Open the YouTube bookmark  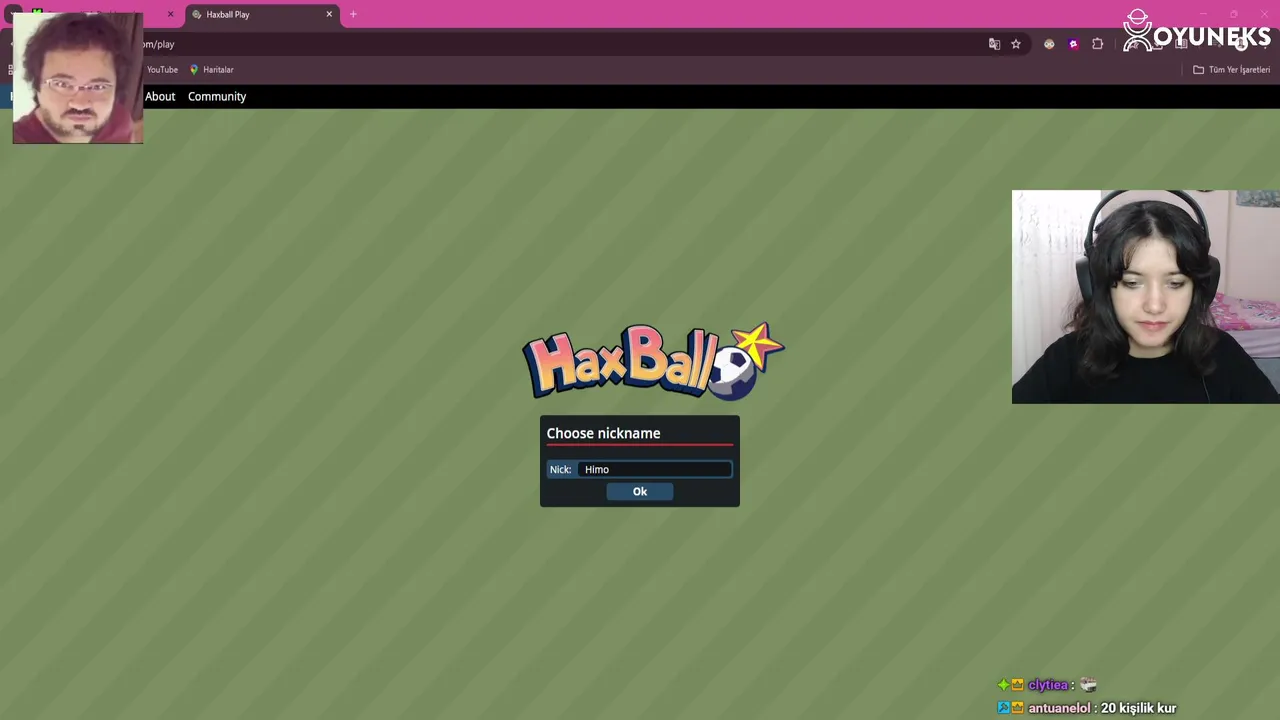(162, 70)
